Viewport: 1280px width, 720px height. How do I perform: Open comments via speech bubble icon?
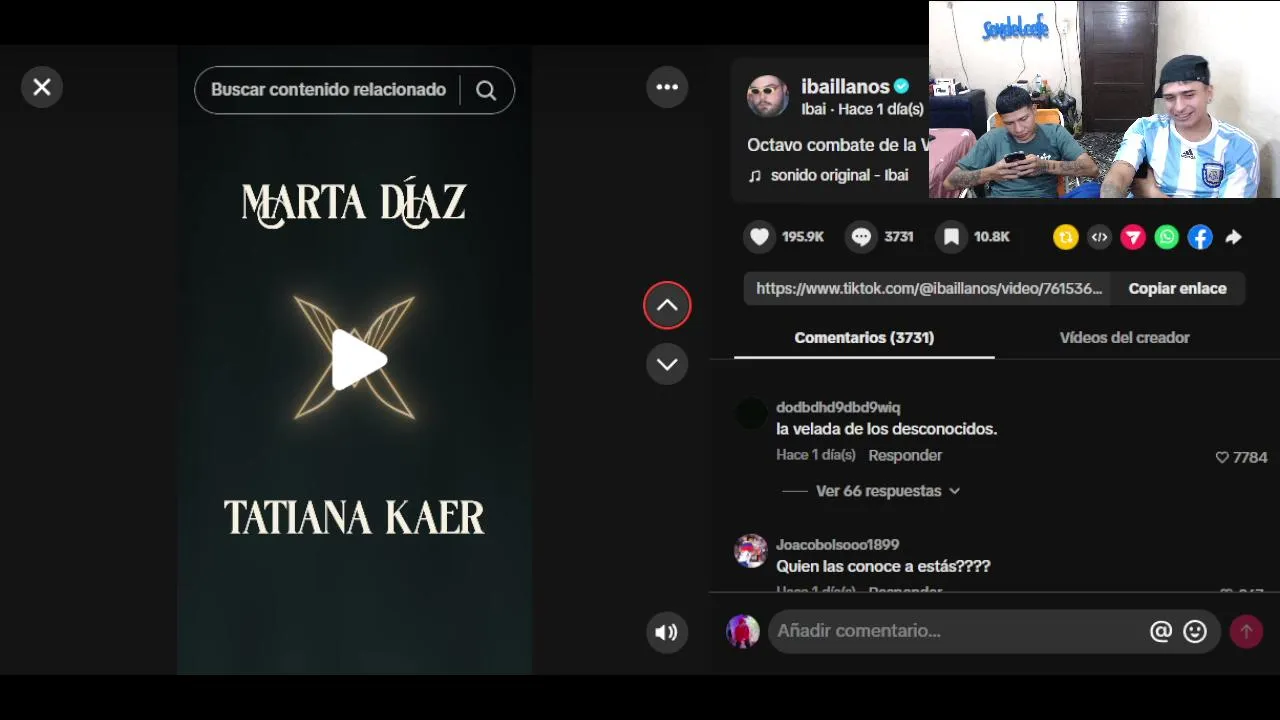pos(862,237)
